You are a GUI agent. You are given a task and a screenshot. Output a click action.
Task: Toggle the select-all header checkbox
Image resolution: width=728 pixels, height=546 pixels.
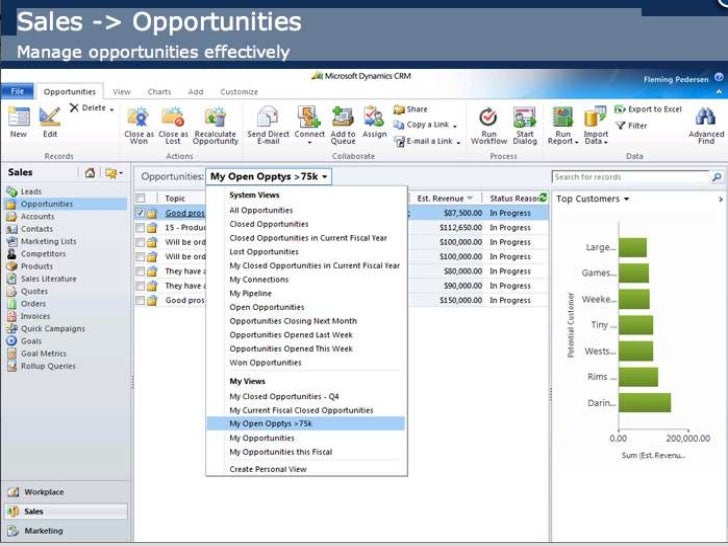point(140,198)
